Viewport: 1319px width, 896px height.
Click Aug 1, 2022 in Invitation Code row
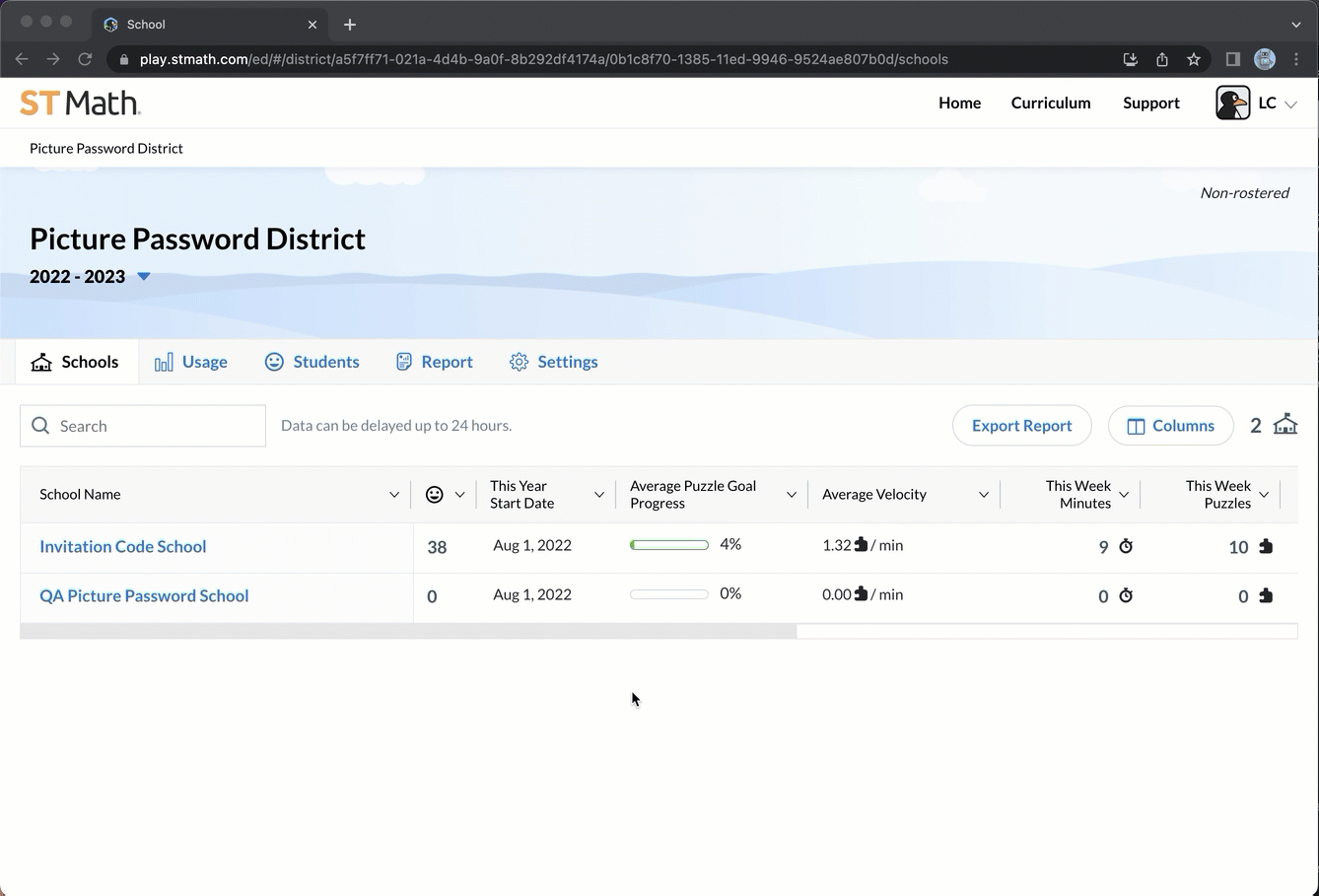point(532,545)
